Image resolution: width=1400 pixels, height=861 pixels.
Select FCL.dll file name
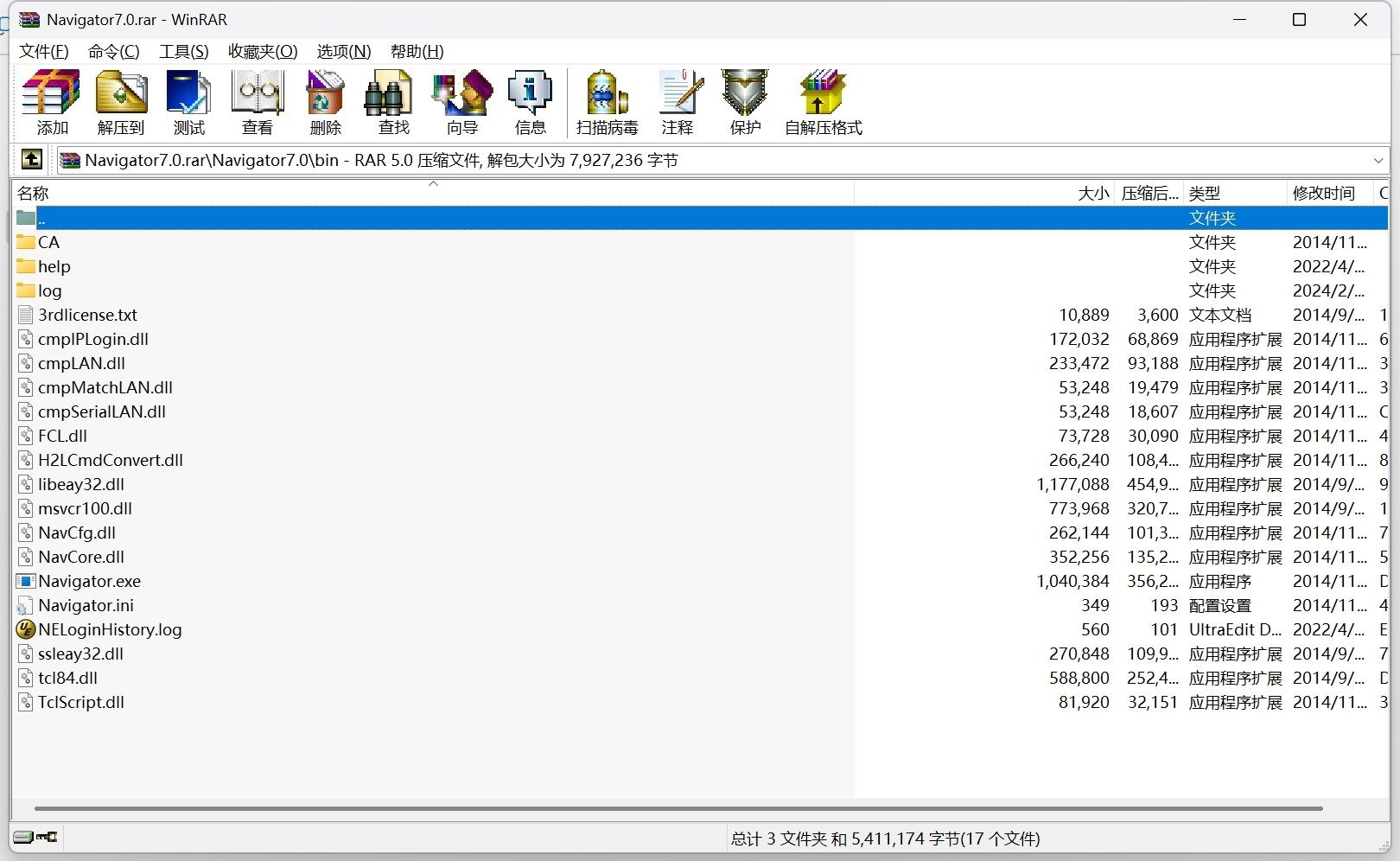(62, 436)
